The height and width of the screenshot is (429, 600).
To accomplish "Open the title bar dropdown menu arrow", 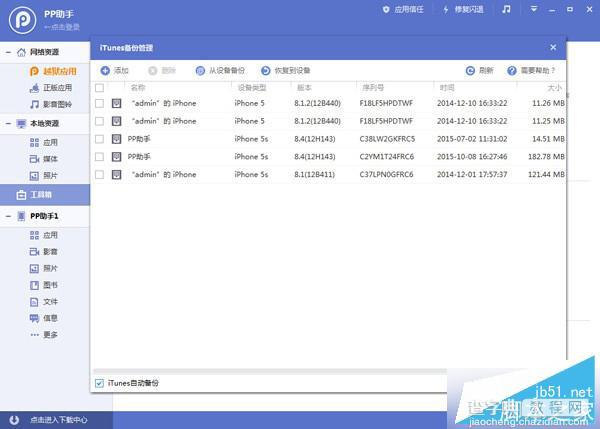I will click(x=533, y=9).
